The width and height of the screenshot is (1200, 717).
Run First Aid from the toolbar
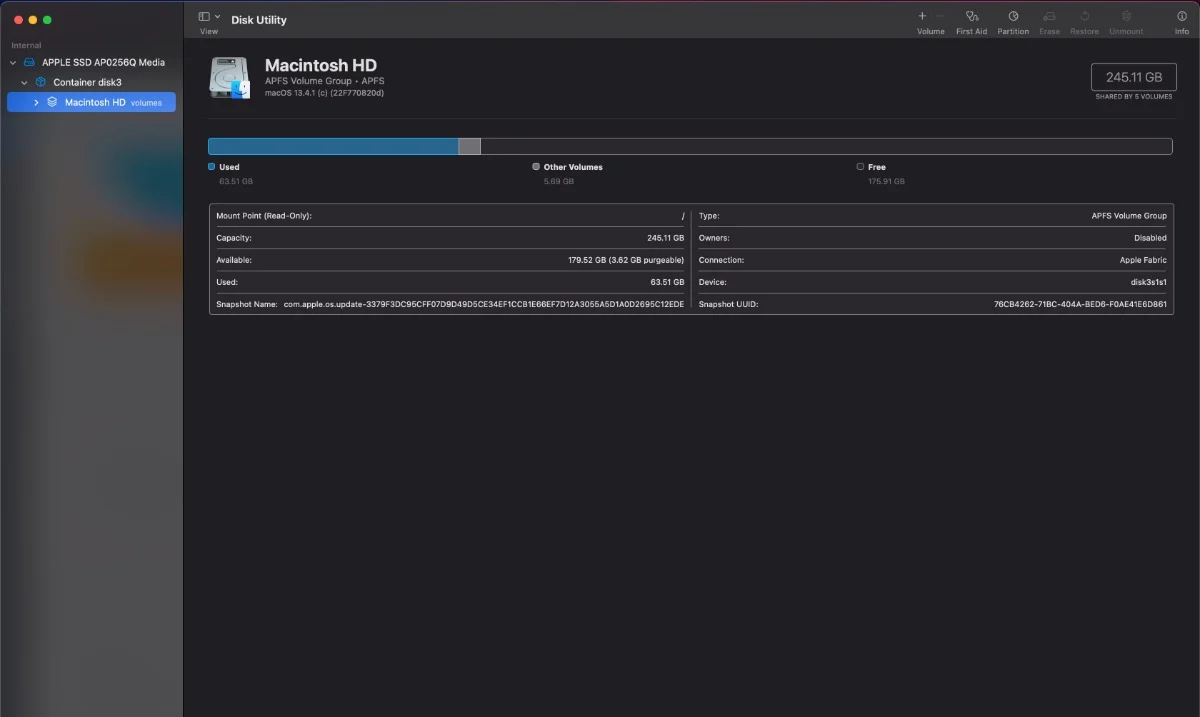click(972, 17)
